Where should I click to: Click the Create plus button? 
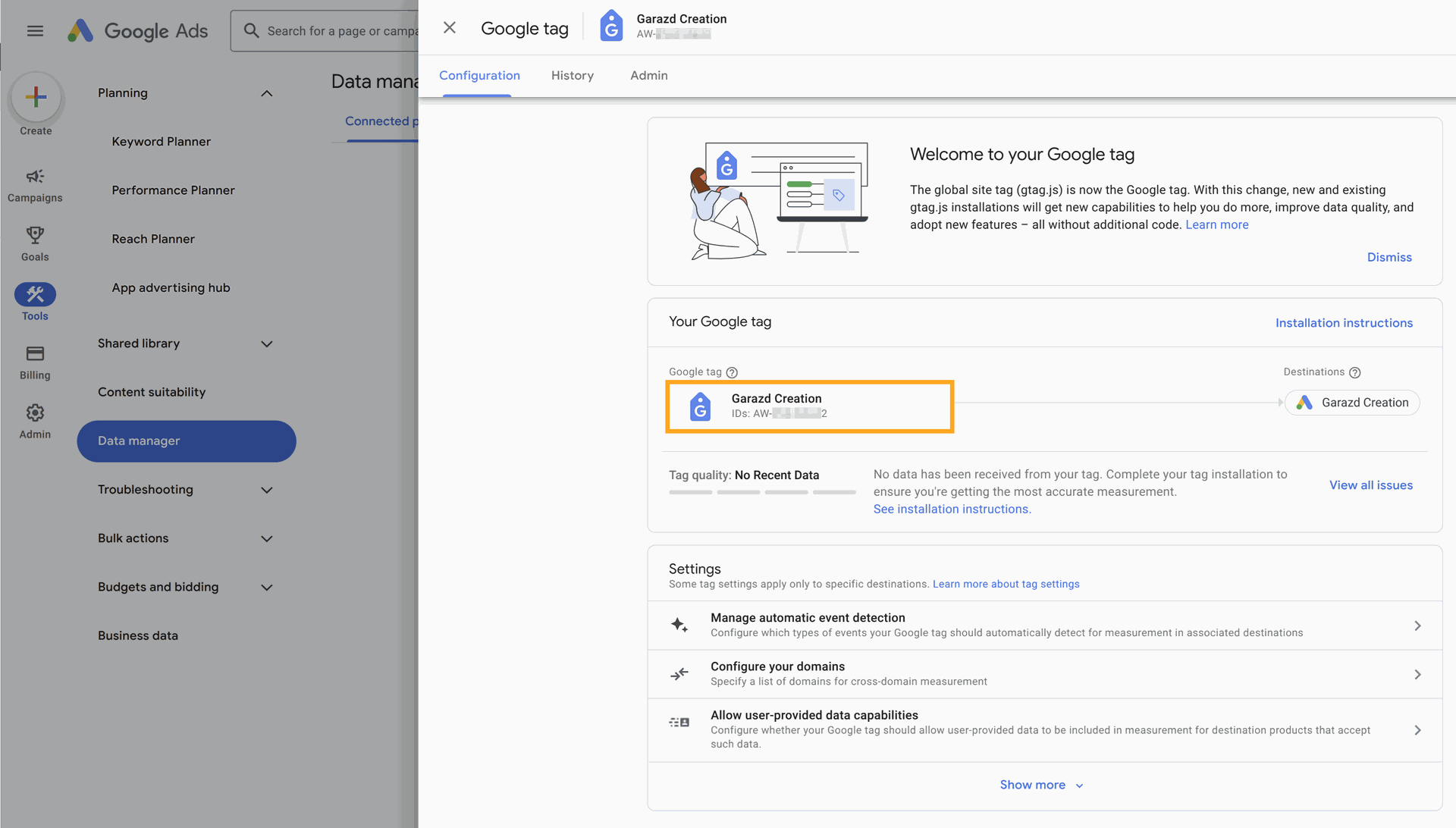pos(36,97)
